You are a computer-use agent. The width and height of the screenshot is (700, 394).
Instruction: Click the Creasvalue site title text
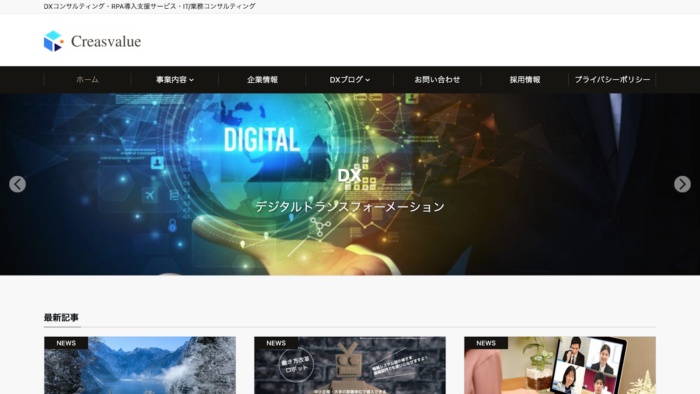pos(106,41)
